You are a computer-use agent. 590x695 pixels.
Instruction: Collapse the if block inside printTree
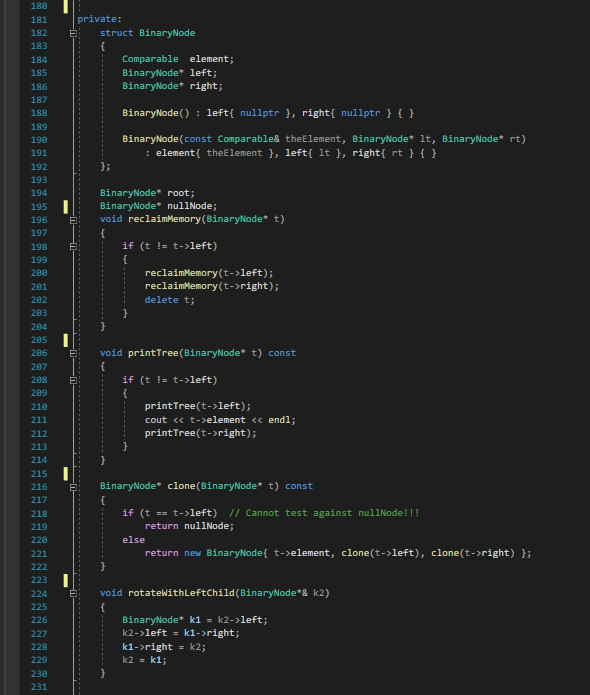coord(73,380)
